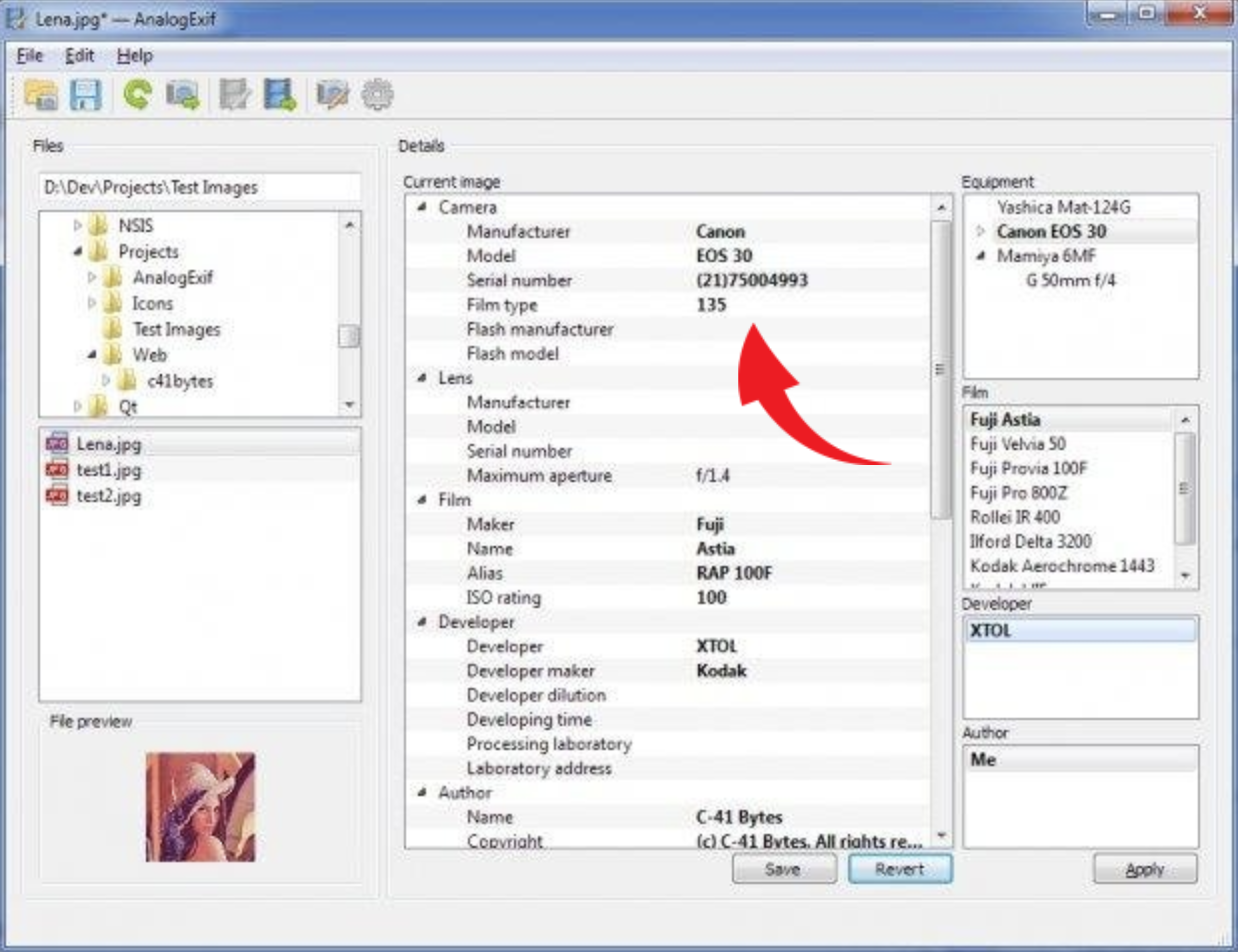
Task: Click the camera serial number (21)75004993
Action: (752, 281)
